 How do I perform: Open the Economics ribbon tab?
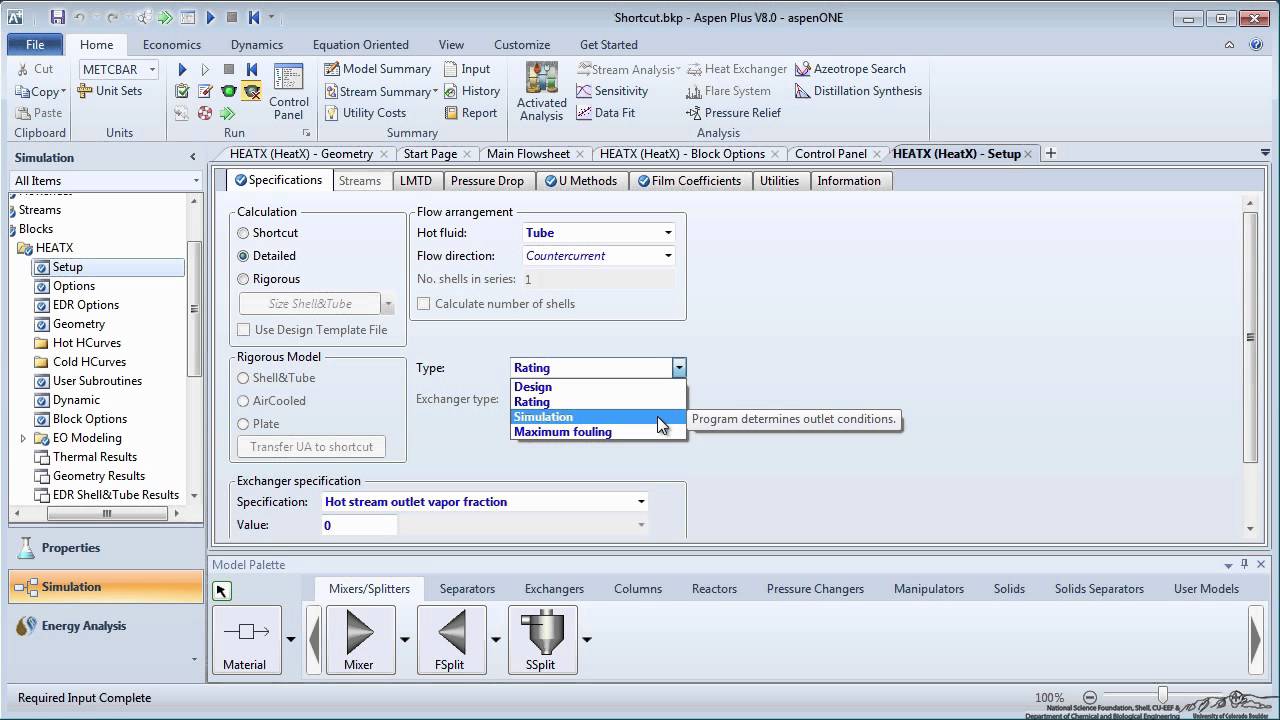click(172, 44)
